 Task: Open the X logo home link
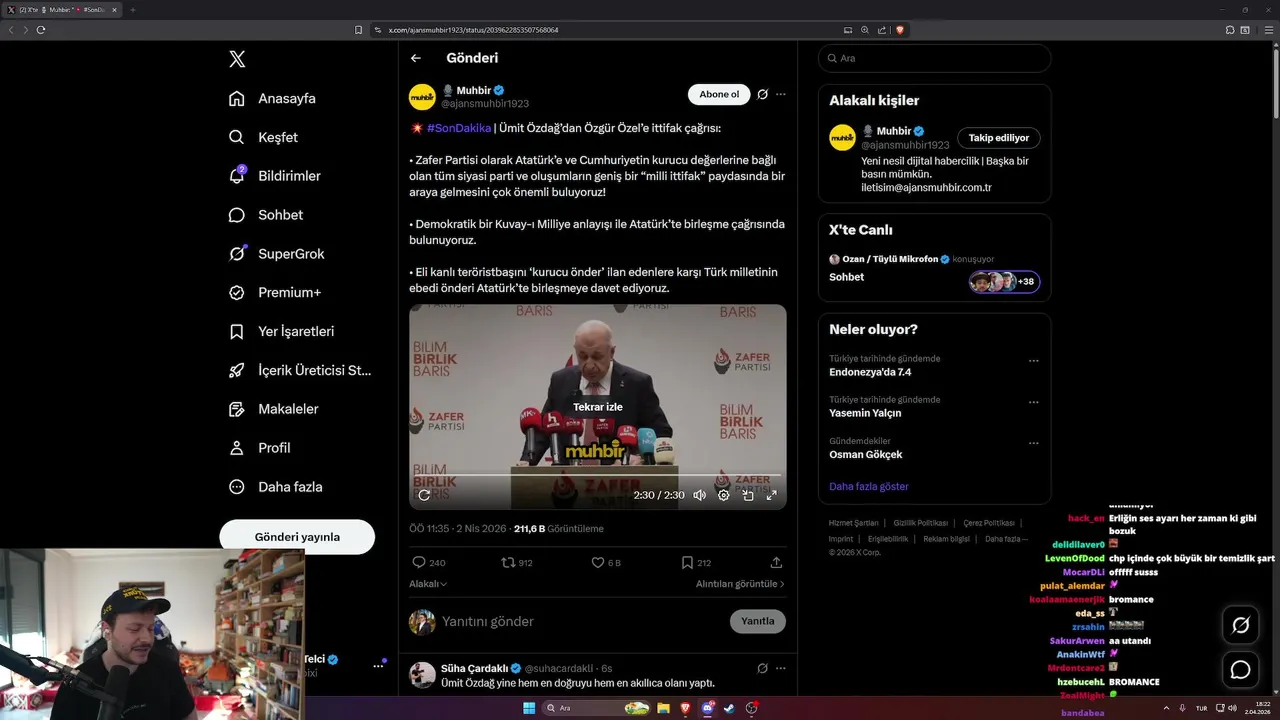point(237,59)
